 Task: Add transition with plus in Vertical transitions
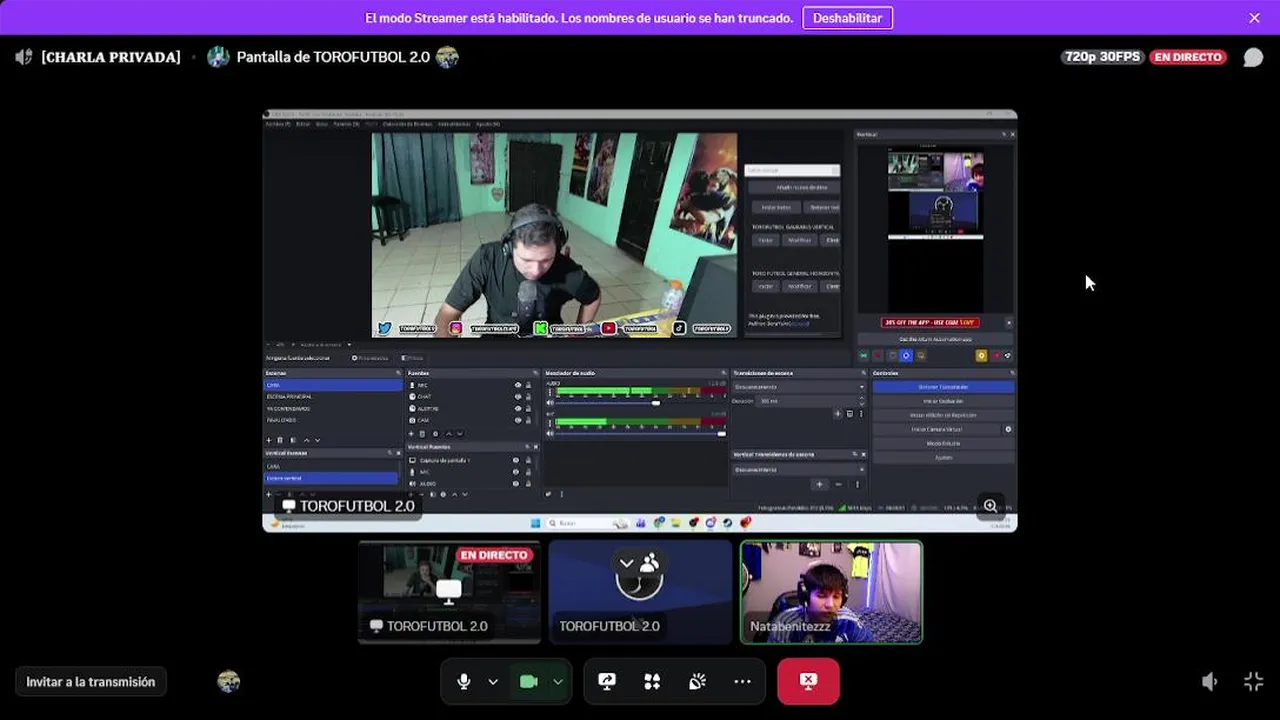pos(819,484)
